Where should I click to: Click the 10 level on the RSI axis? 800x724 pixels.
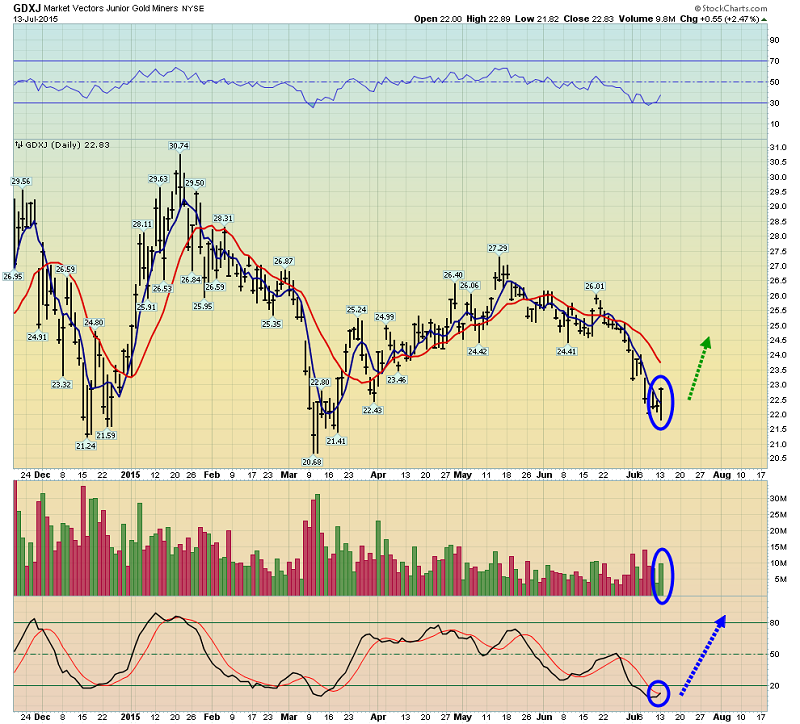(774, 124)
